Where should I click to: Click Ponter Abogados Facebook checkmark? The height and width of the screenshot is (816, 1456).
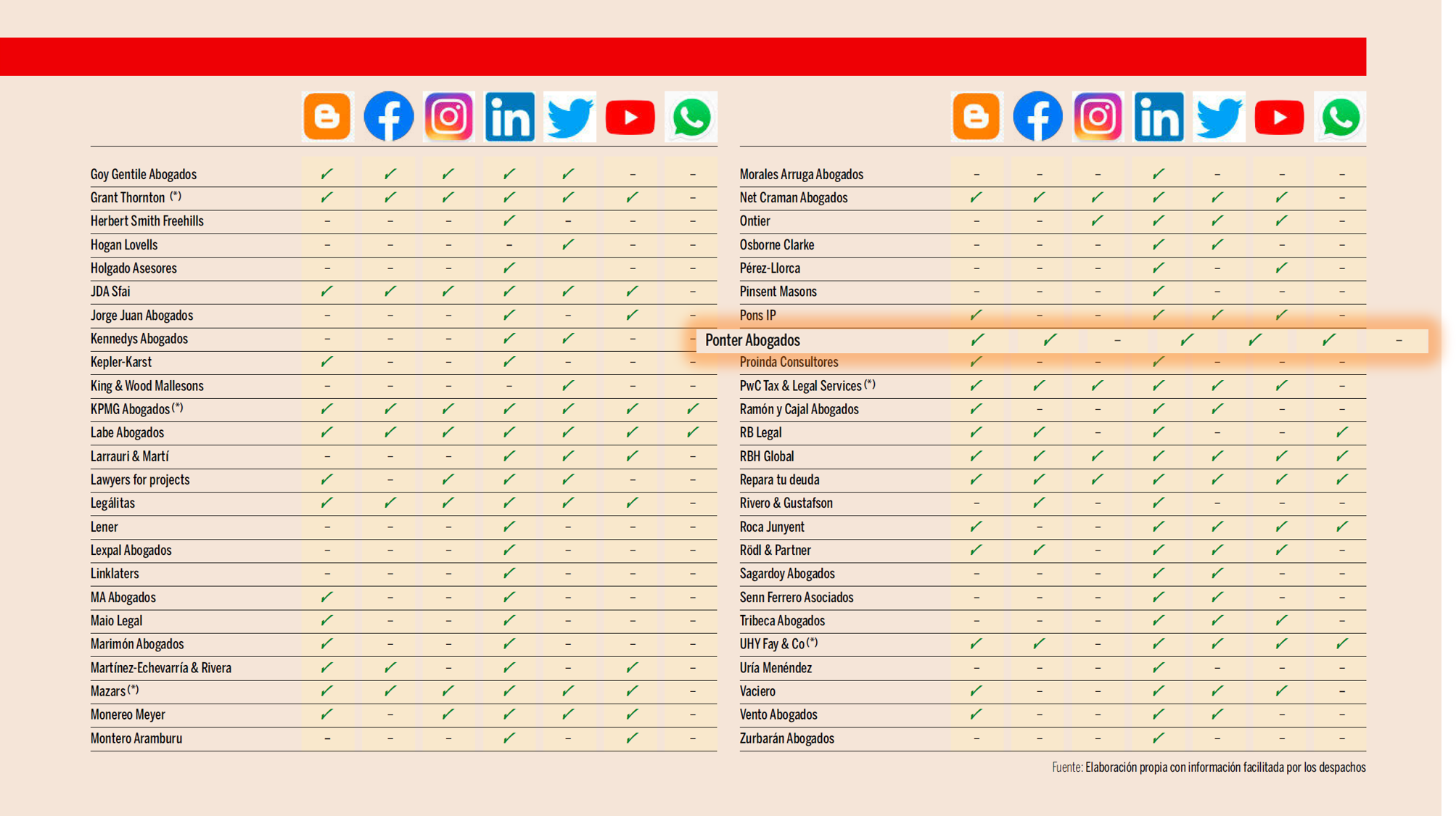[x=1050, y=339]
